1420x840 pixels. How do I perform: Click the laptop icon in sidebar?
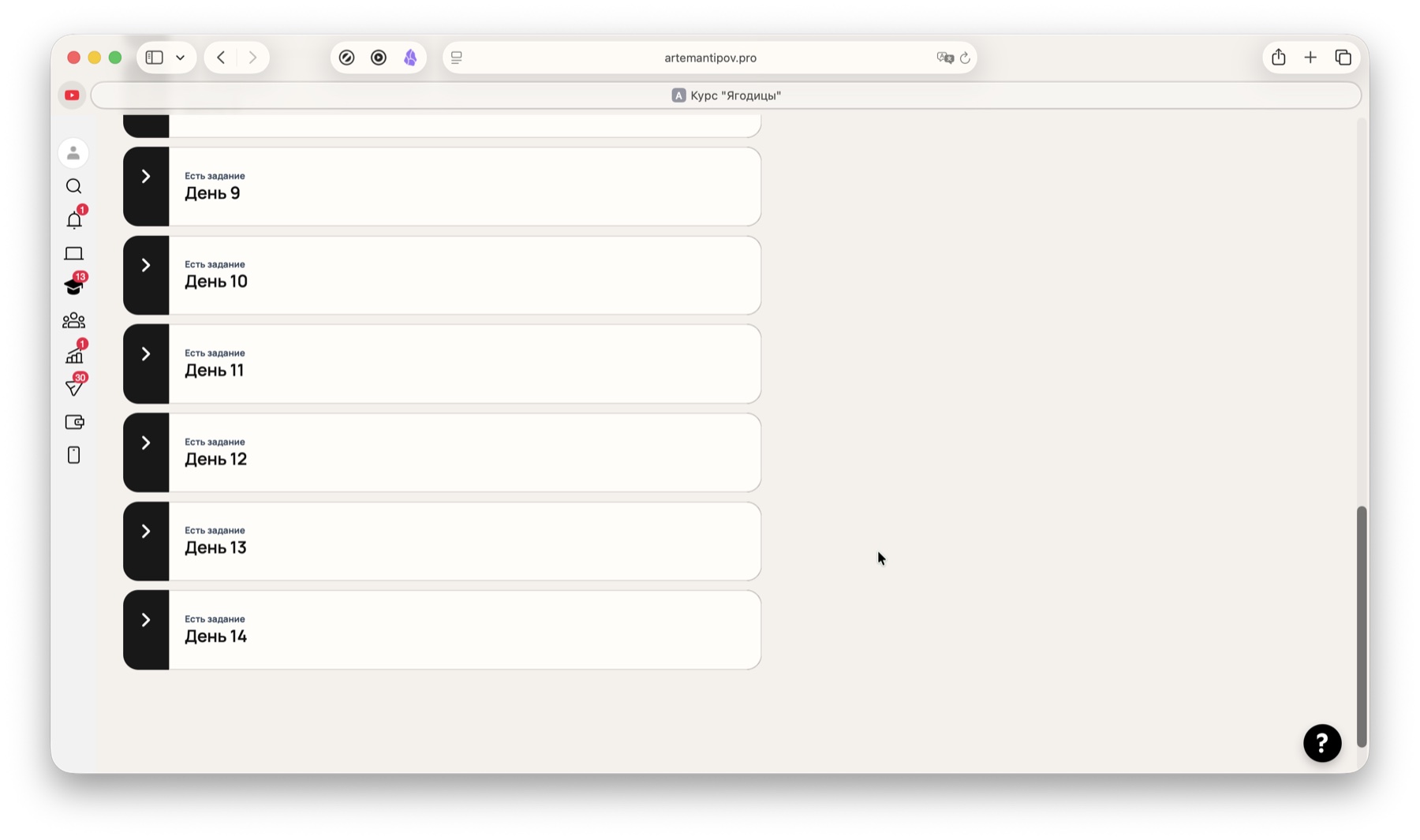[73, 254]
